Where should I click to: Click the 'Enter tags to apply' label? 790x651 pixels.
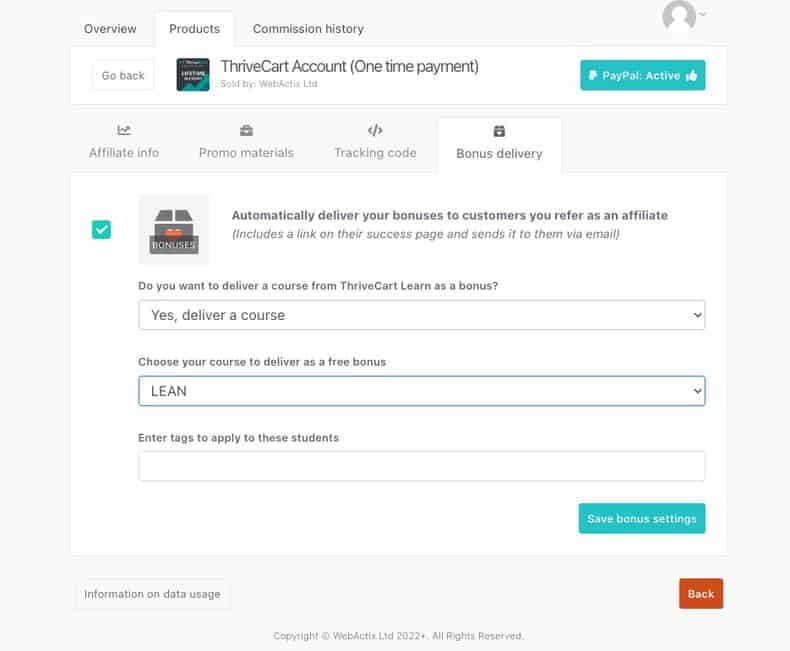click(238, 438)
